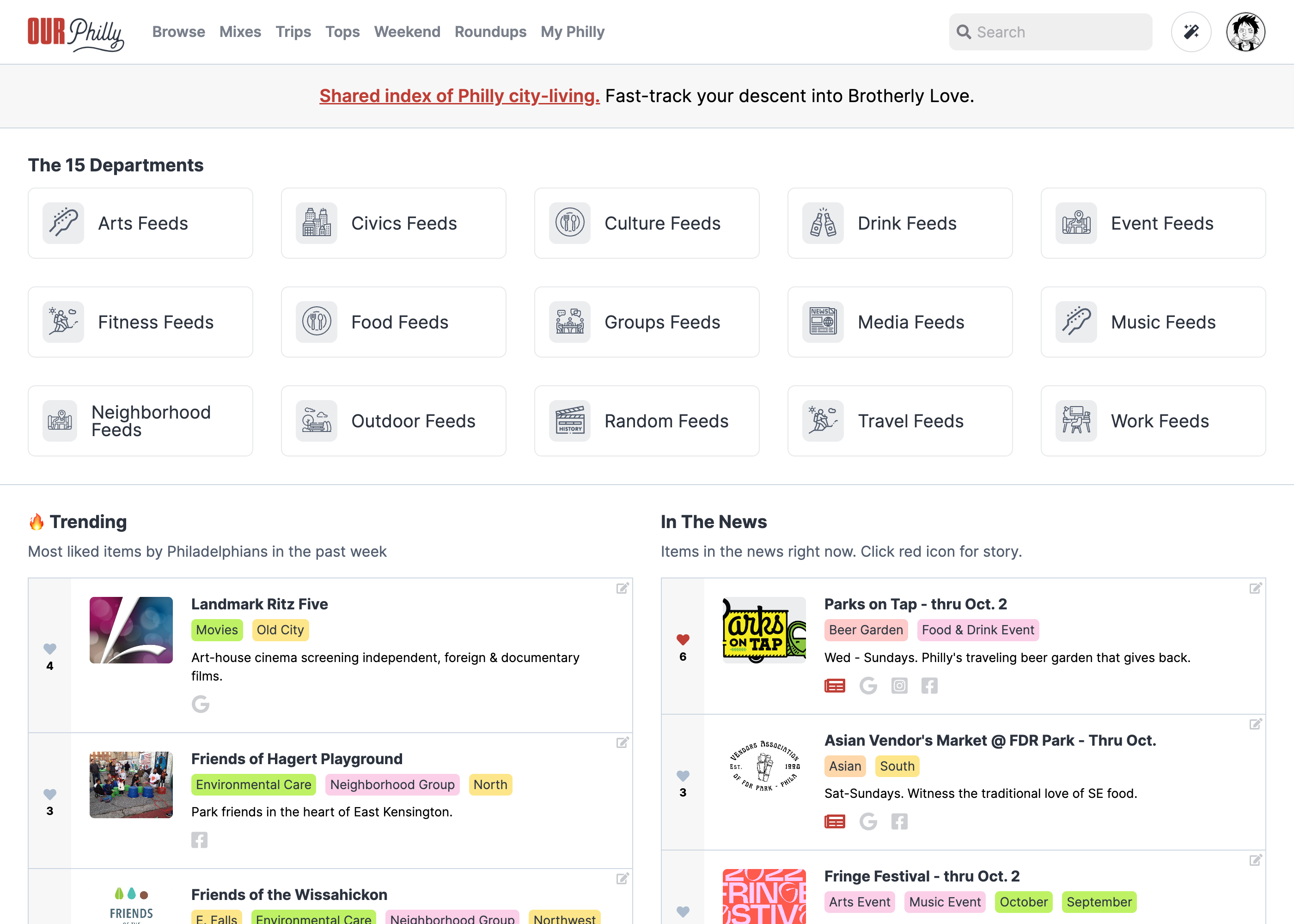
Task: Click the Movies tag
Action: click(x=217, y=630)
